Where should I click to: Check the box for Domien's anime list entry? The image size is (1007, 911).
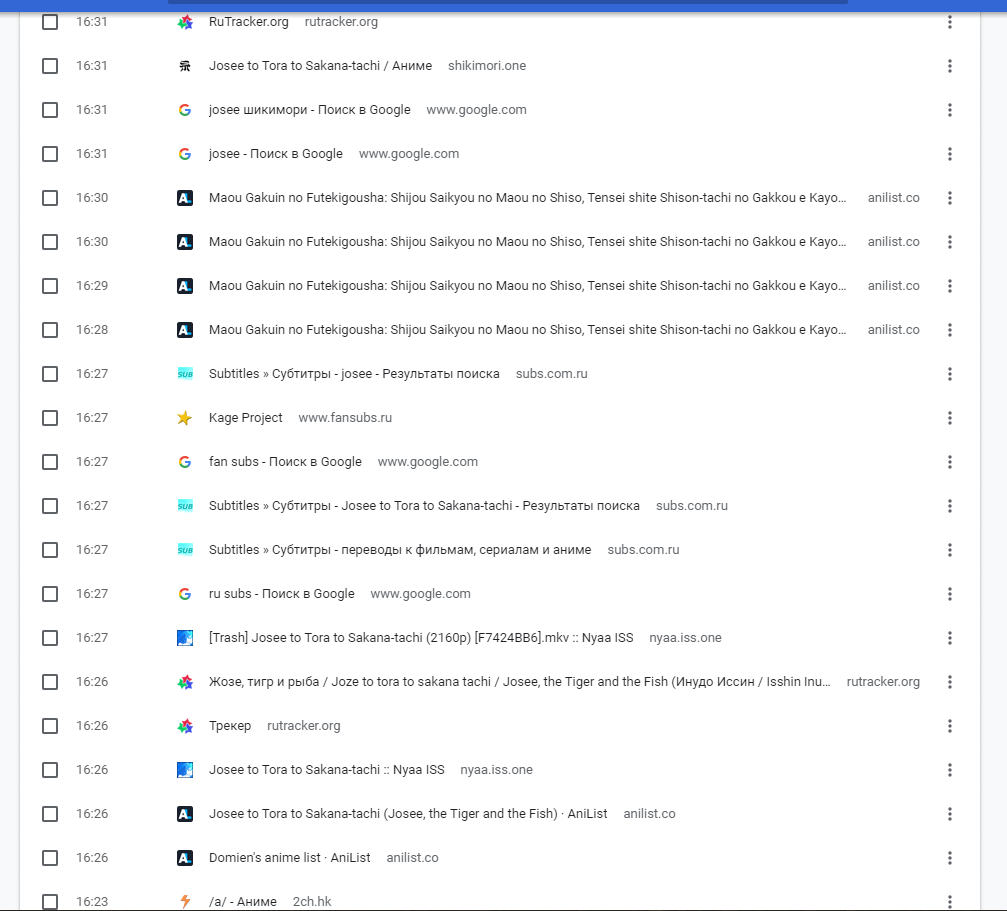[x=50, y=858]
